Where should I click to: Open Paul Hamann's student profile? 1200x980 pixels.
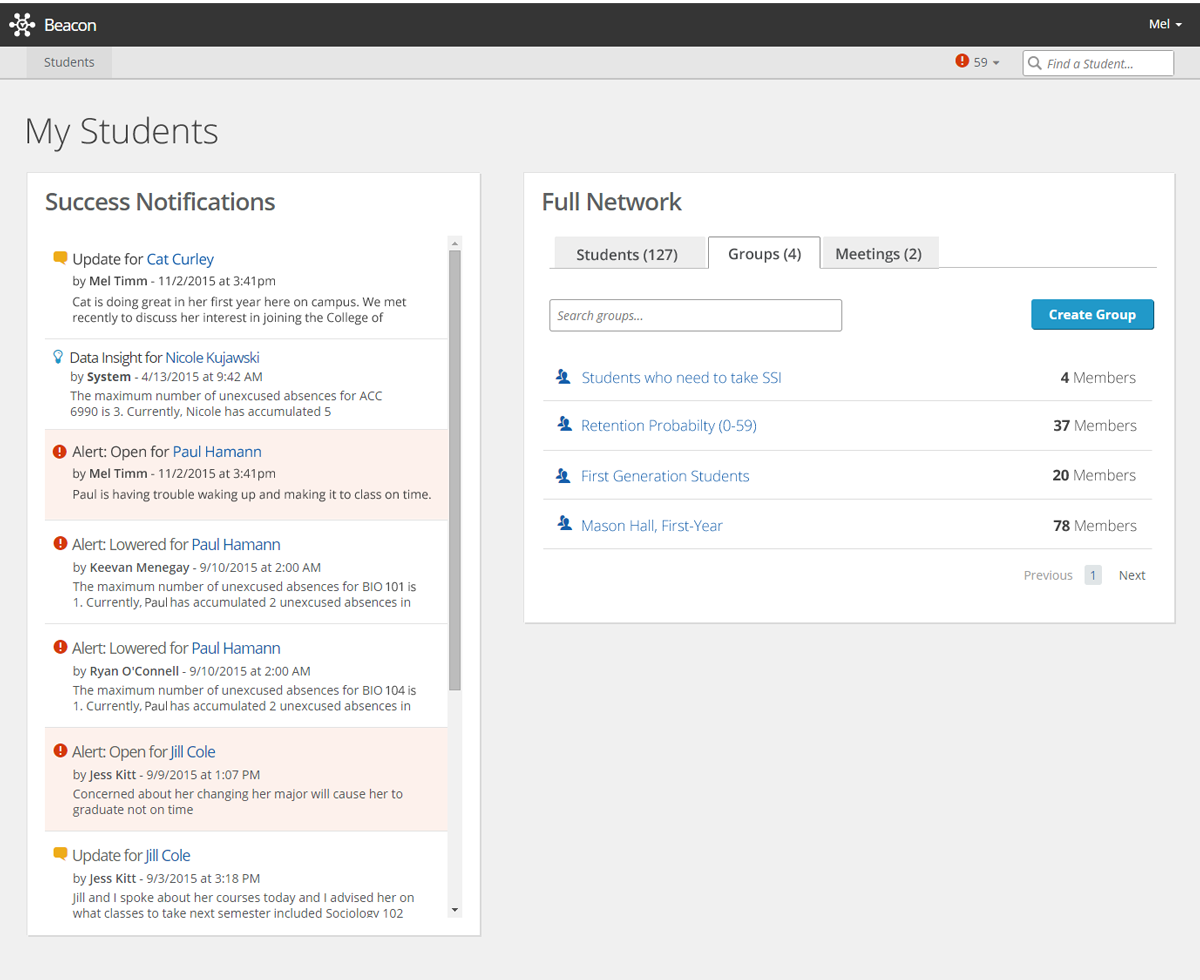point(217,451)
